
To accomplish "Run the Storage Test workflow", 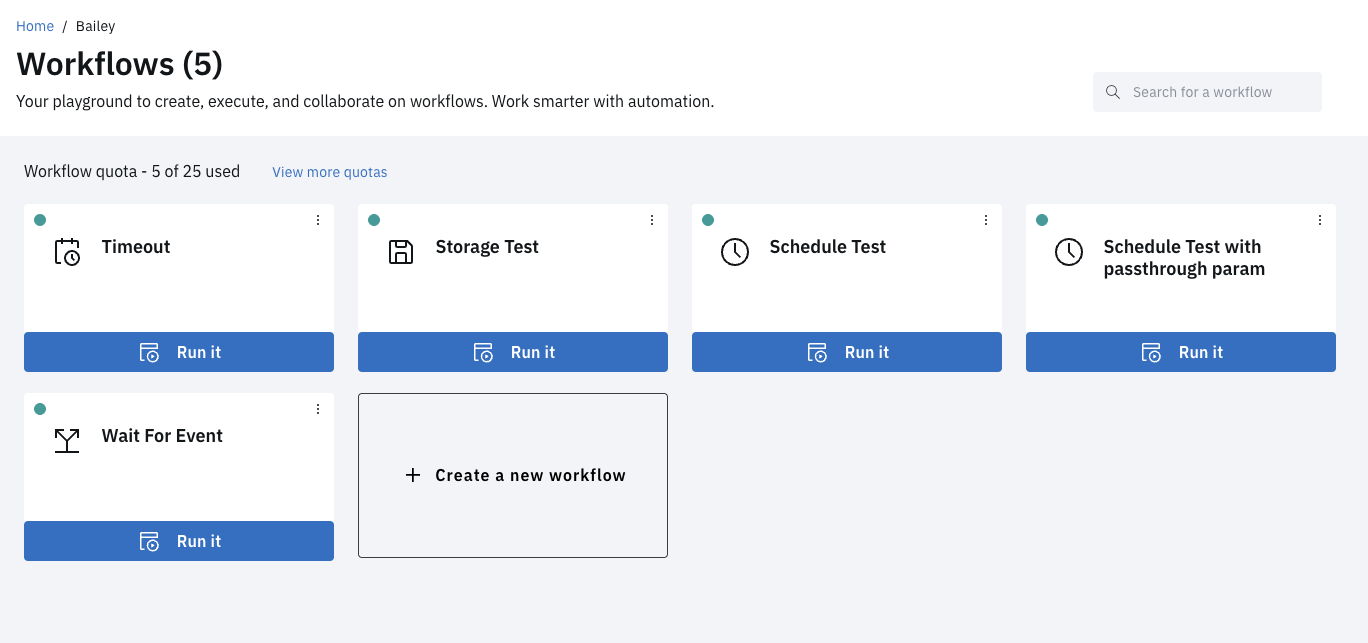I will click(512, 352).
